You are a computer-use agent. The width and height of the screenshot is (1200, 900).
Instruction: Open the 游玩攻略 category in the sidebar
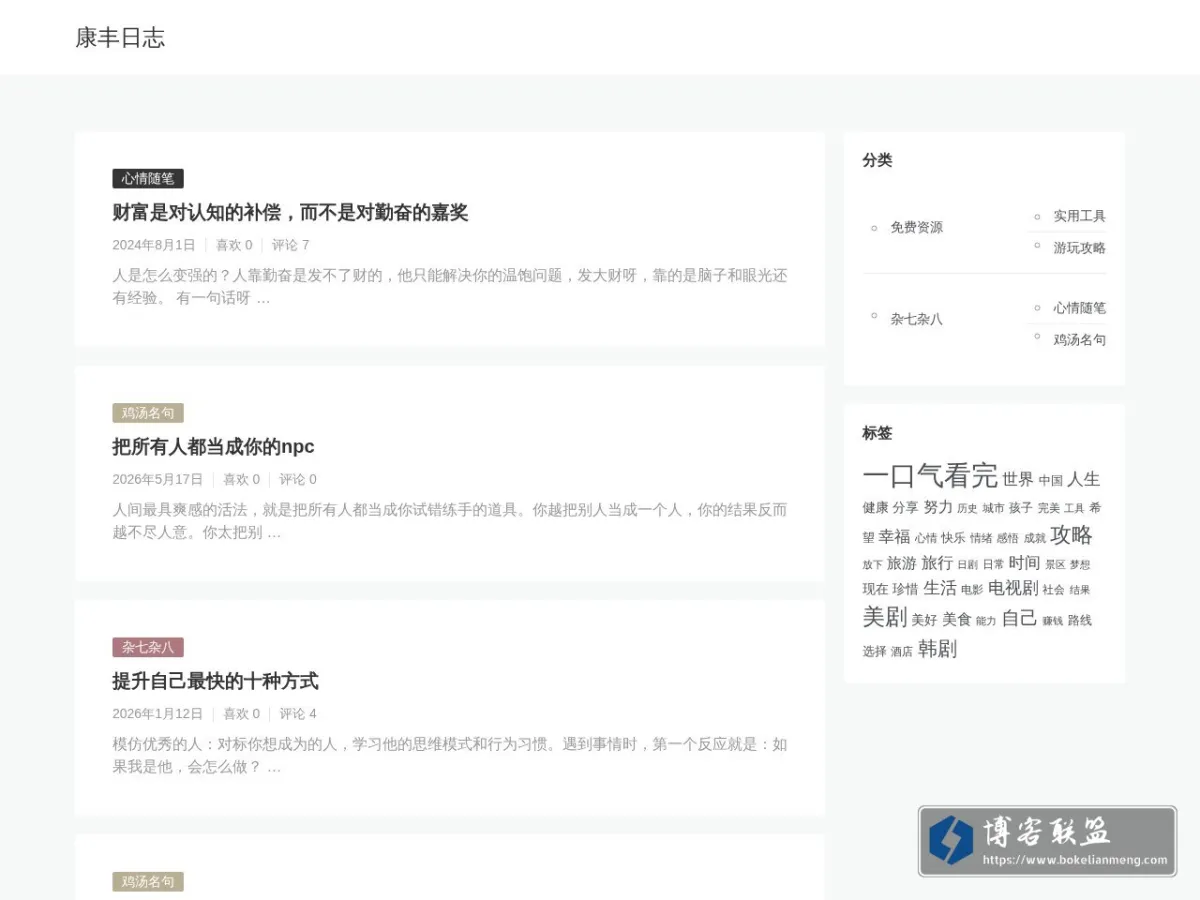[x=1080, y=248]
